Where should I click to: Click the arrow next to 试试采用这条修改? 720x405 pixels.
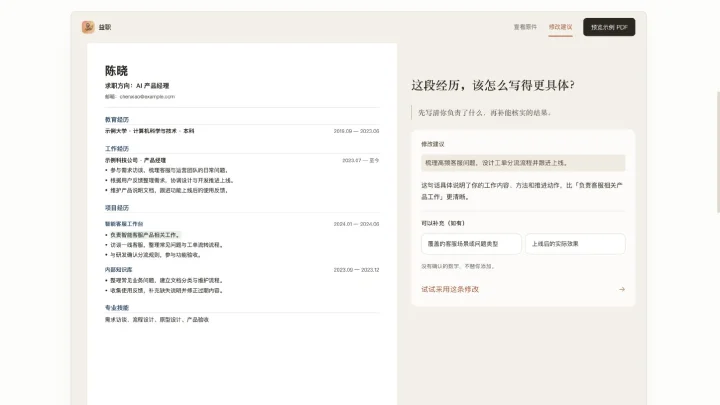click(622, 289)
